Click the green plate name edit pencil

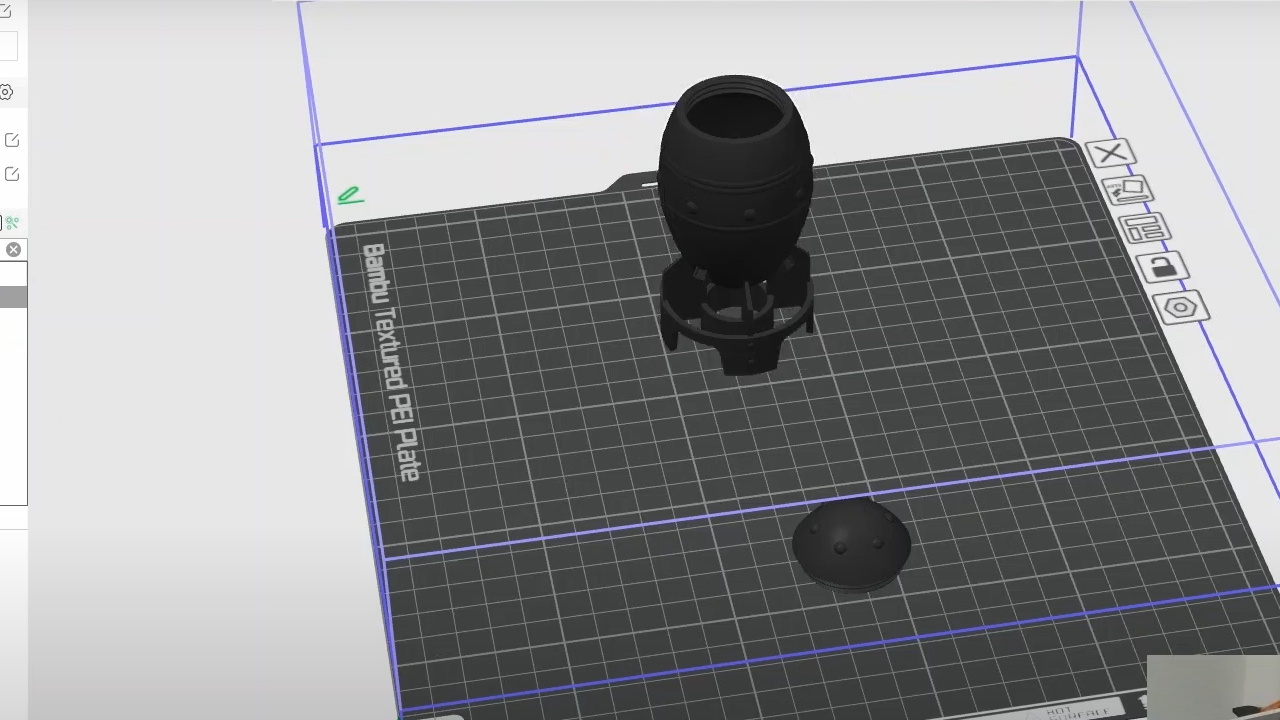[349, 195]
